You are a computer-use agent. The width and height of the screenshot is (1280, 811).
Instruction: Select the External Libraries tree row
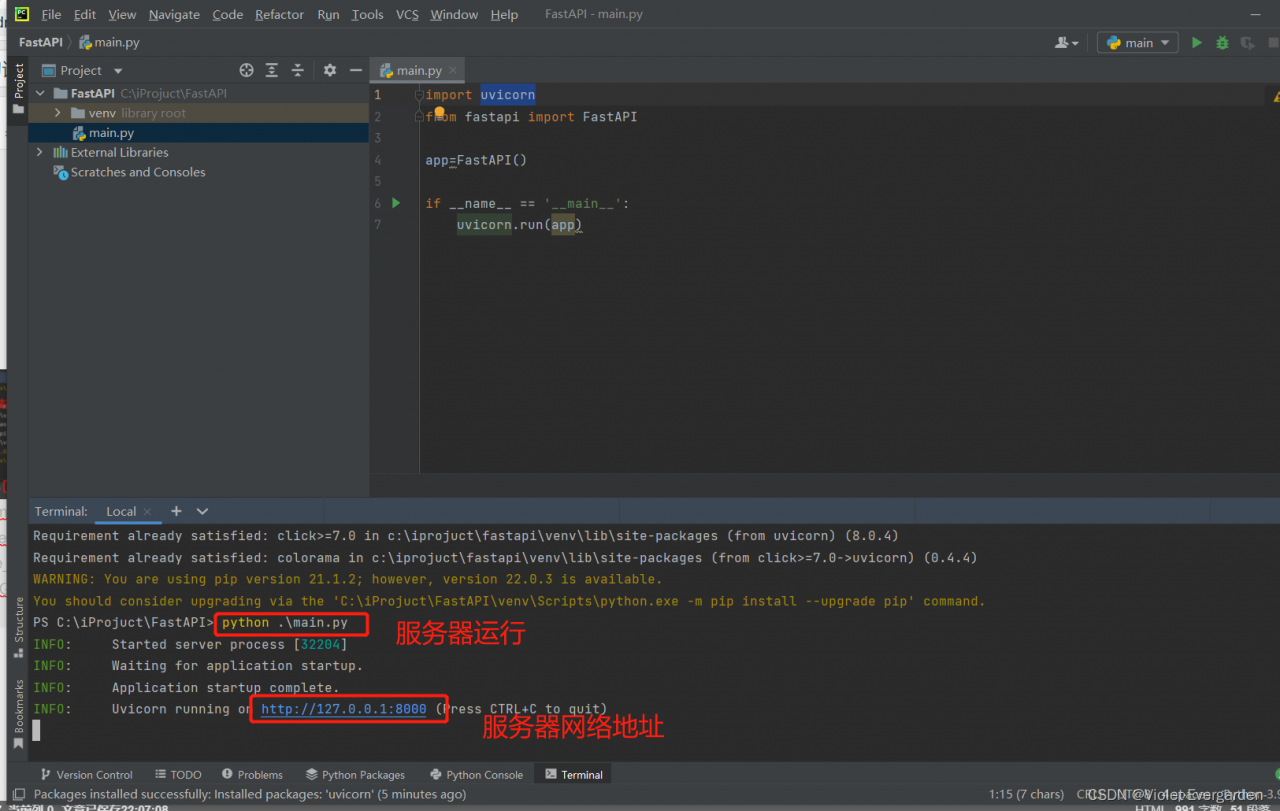(x=198, y=152)
